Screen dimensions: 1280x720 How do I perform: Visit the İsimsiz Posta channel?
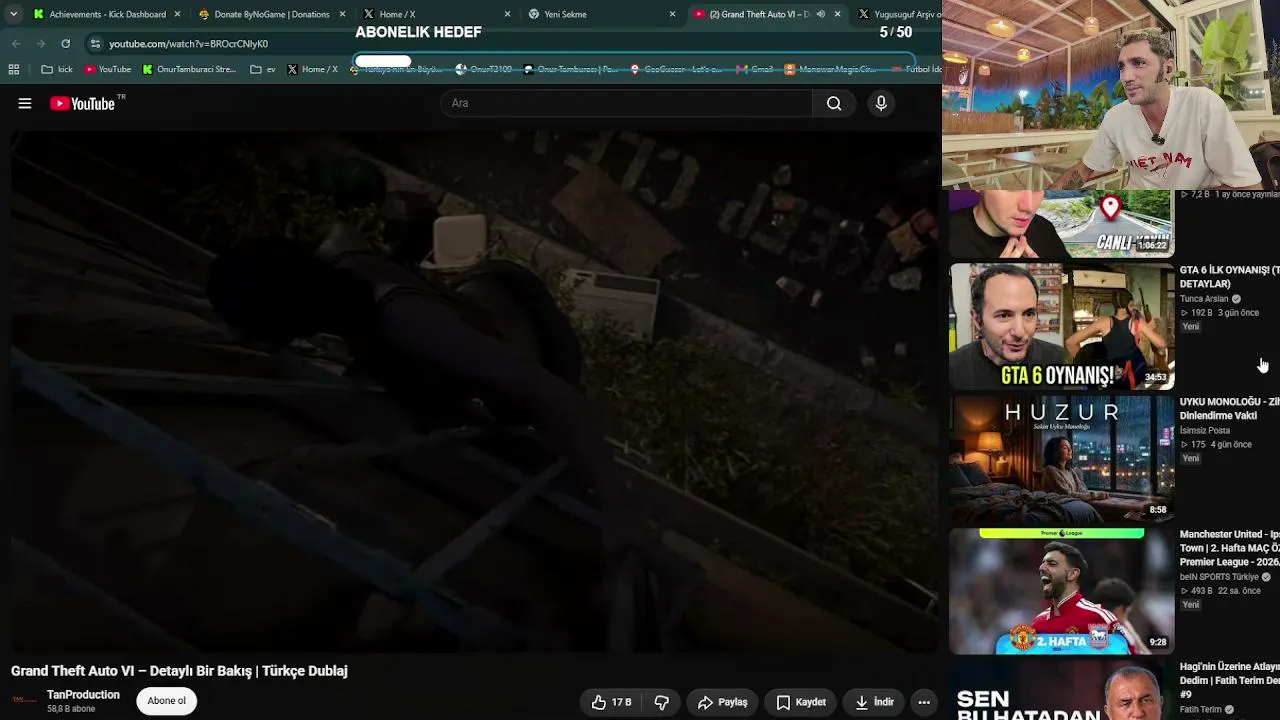pos(1205,431)
